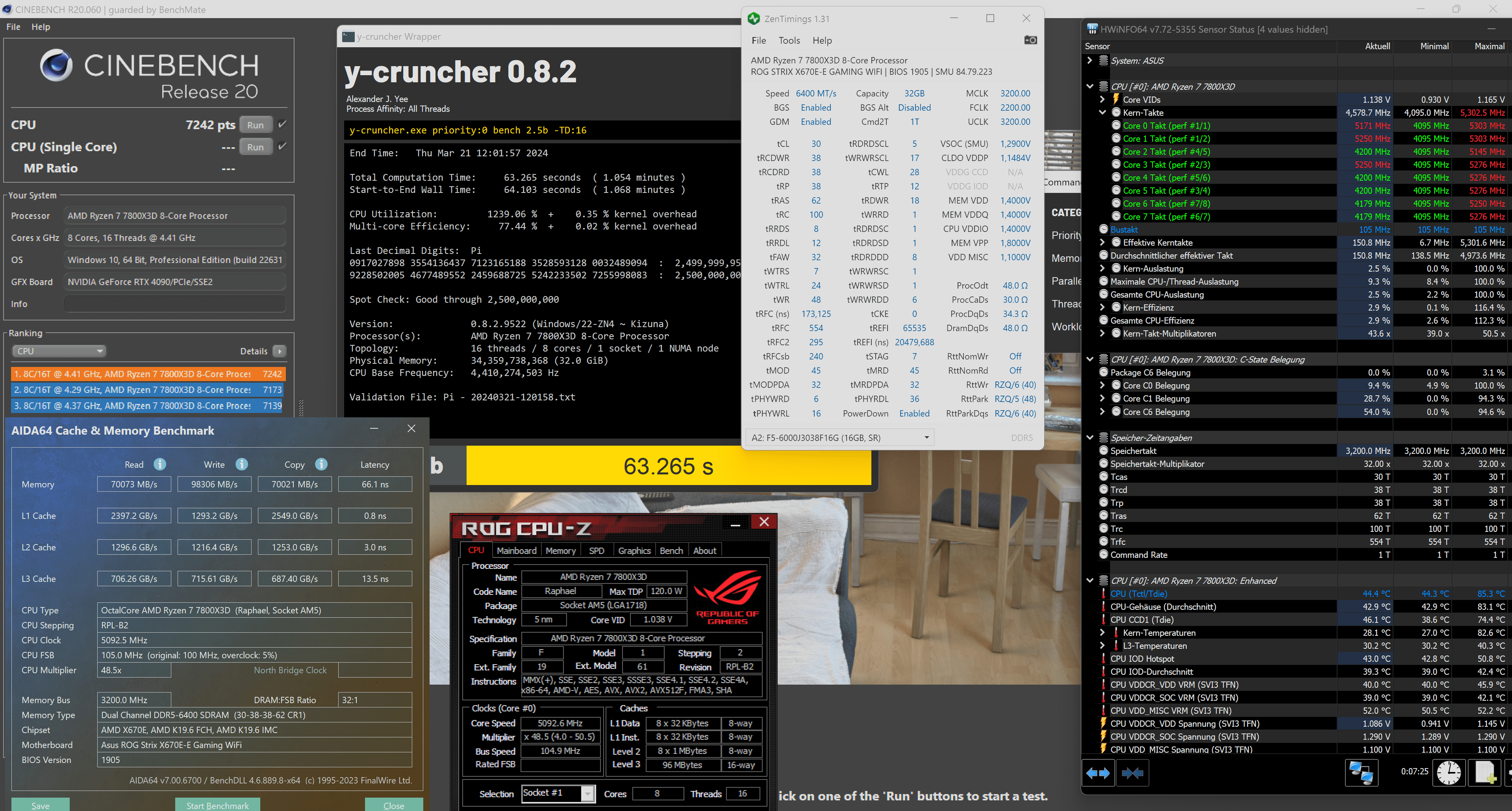Open HWiNFO remote monitoring network icon
This screenshot has width=1512, height=811.
point(1360,772)
